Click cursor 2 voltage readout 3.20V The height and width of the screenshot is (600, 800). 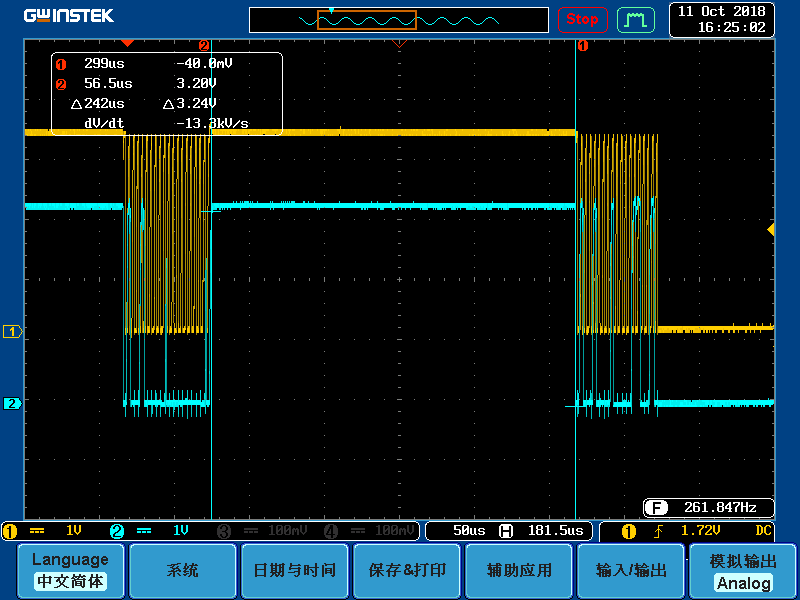point(196,83)
